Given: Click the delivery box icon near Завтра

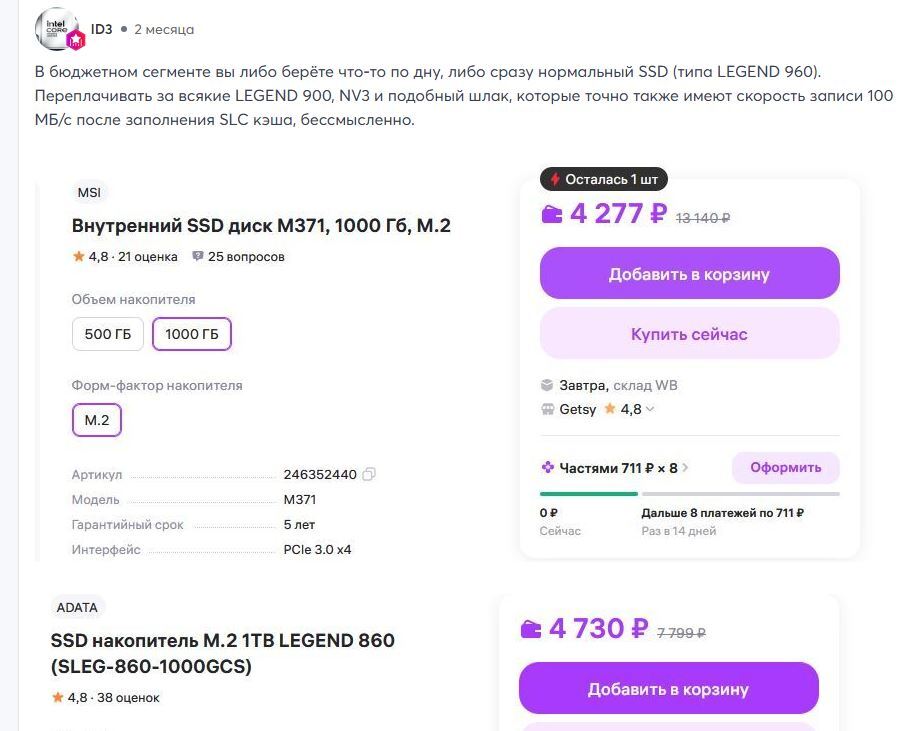Looking at the screenshot, I should coord(547,385).
